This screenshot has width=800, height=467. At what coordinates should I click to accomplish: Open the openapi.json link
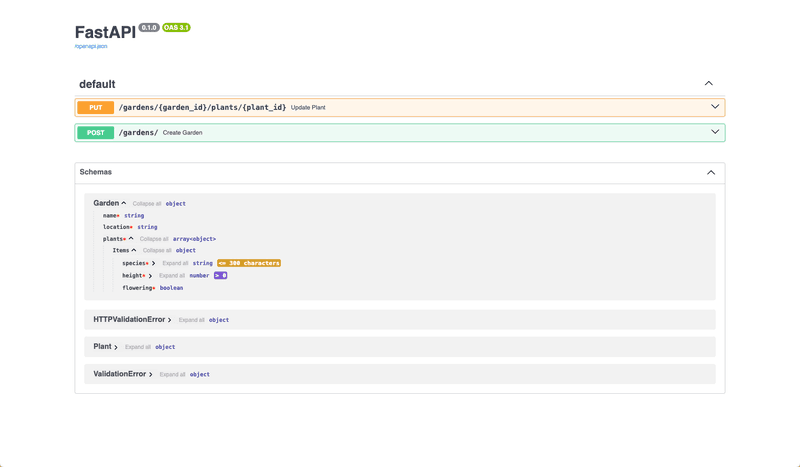91,46
